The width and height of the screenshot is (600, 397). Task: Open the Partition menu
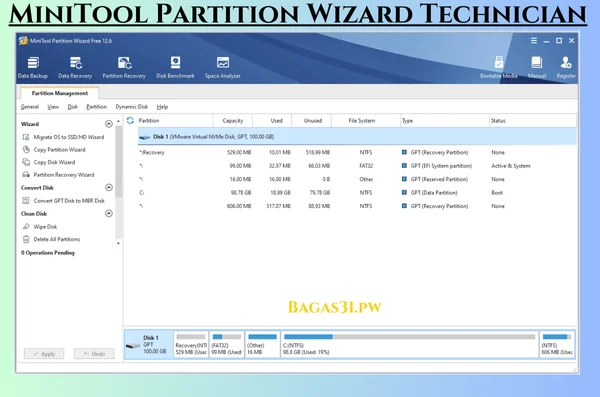[x=96, y=107]
